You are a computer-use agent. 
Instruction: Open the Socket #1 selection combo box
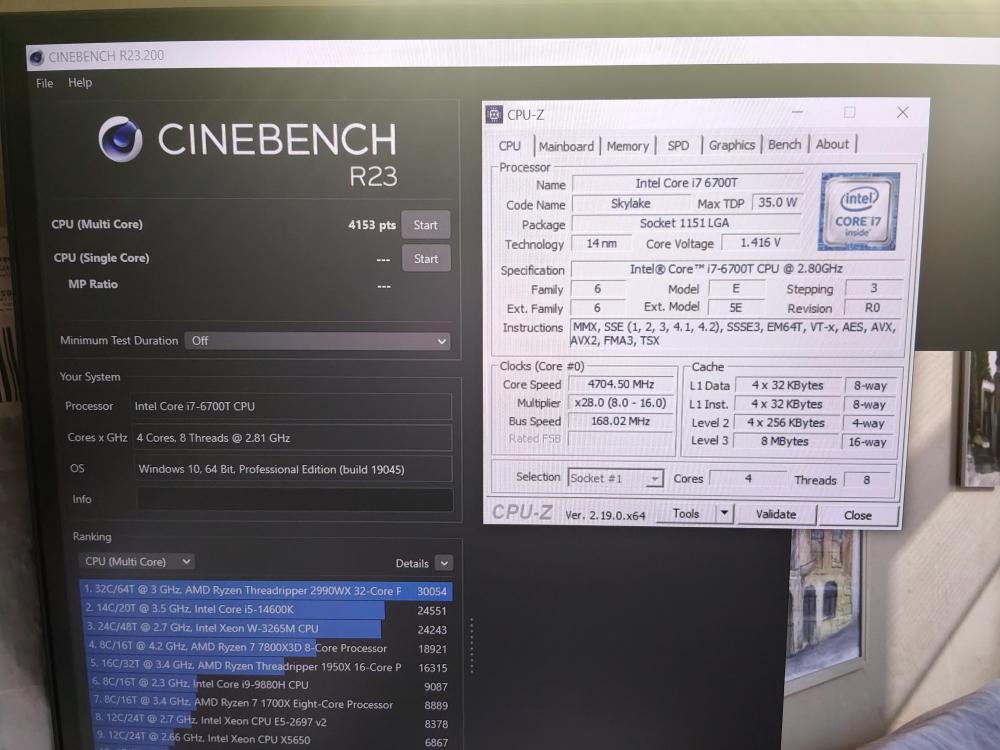(x=615, y=478)
